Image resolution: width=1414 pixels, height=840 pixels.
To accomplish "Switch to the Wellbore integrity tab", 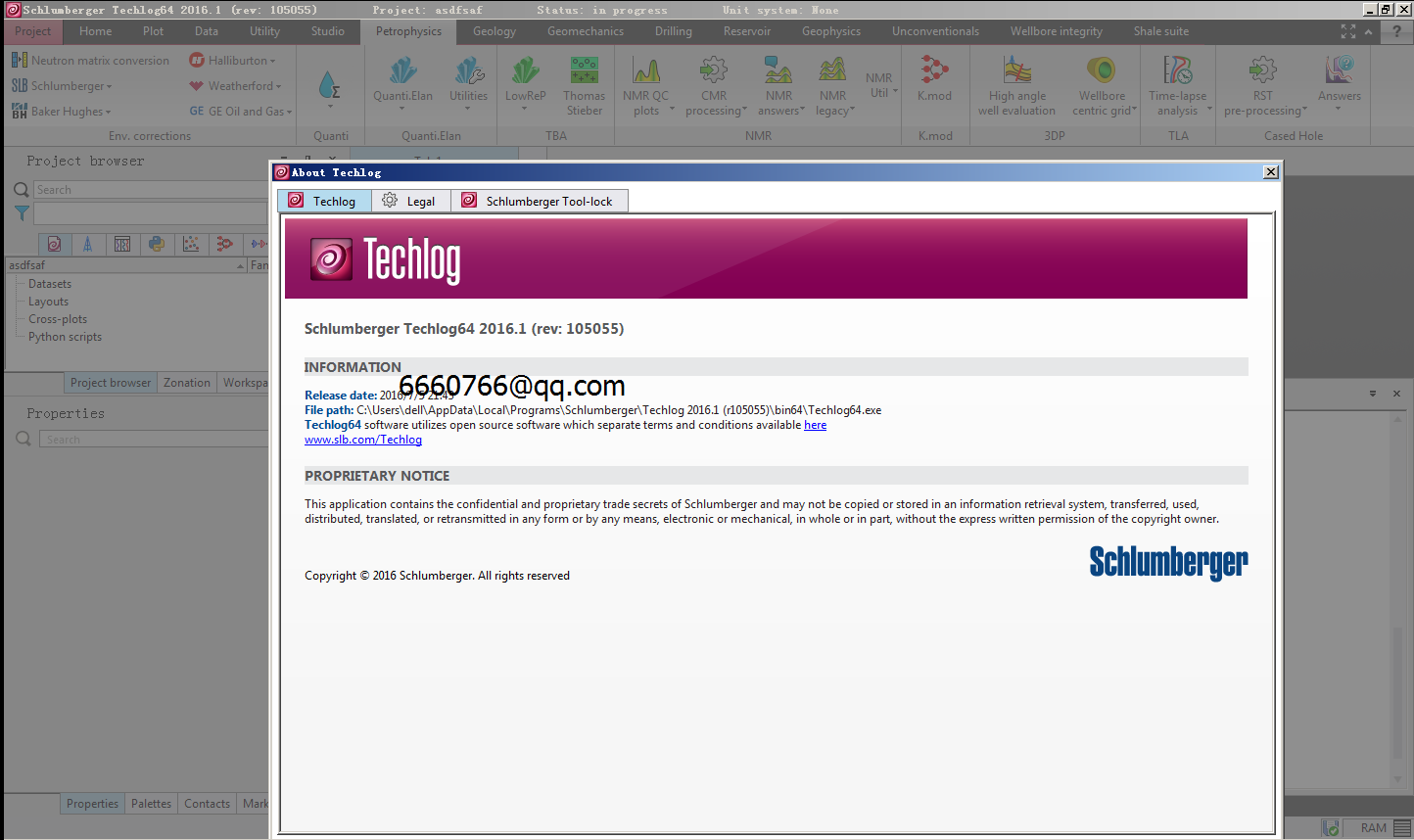I will pos(1056,31).
